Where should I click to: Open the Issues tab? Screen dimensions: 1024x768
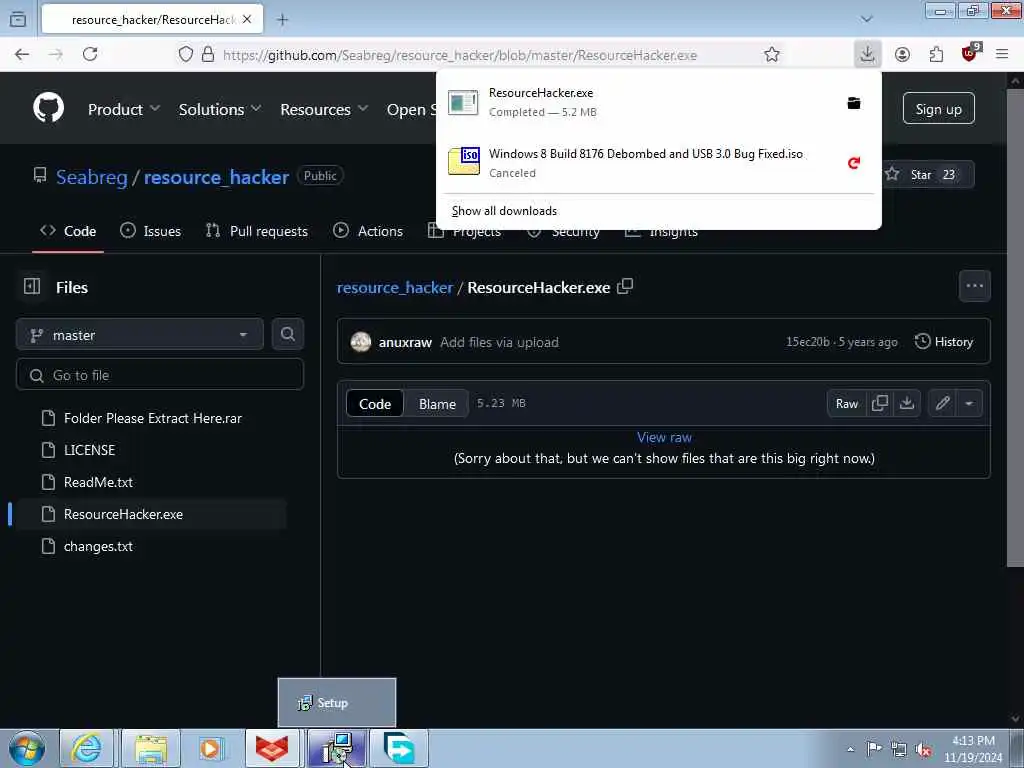[x=151, y=231]
